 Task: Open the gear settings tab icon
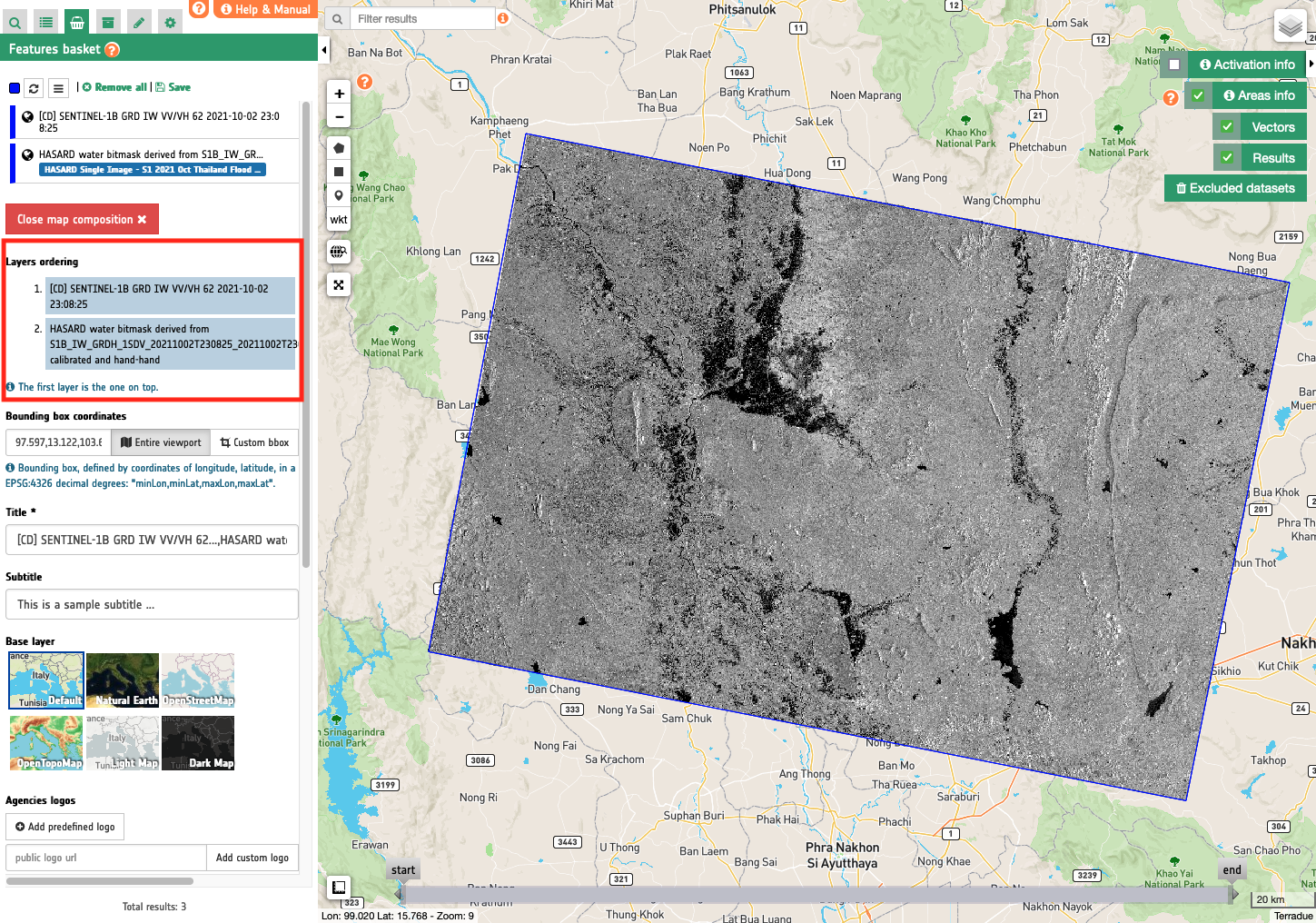click(x=170, y=23)
